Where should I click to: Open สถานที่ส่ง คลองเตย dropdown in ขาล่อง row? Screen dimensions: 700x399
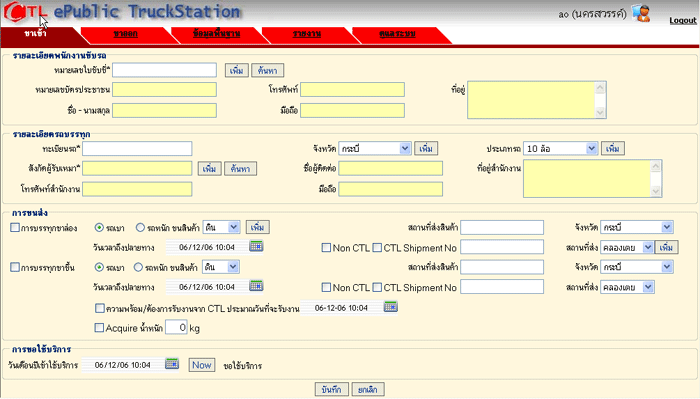(x=627, y=247)
